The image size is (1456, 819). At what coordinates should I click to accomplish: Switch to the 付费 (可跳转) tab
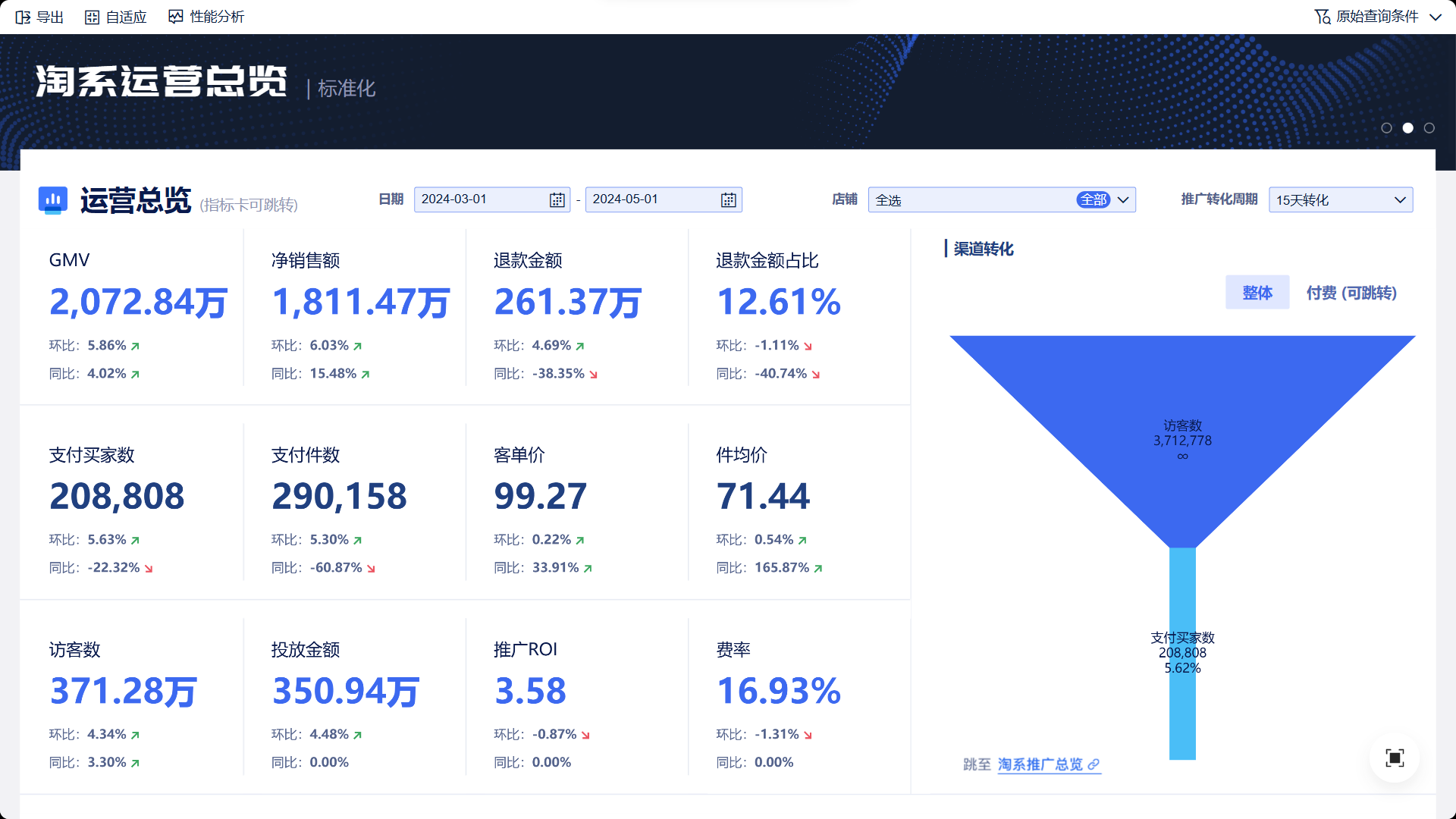click(1351, 293)
